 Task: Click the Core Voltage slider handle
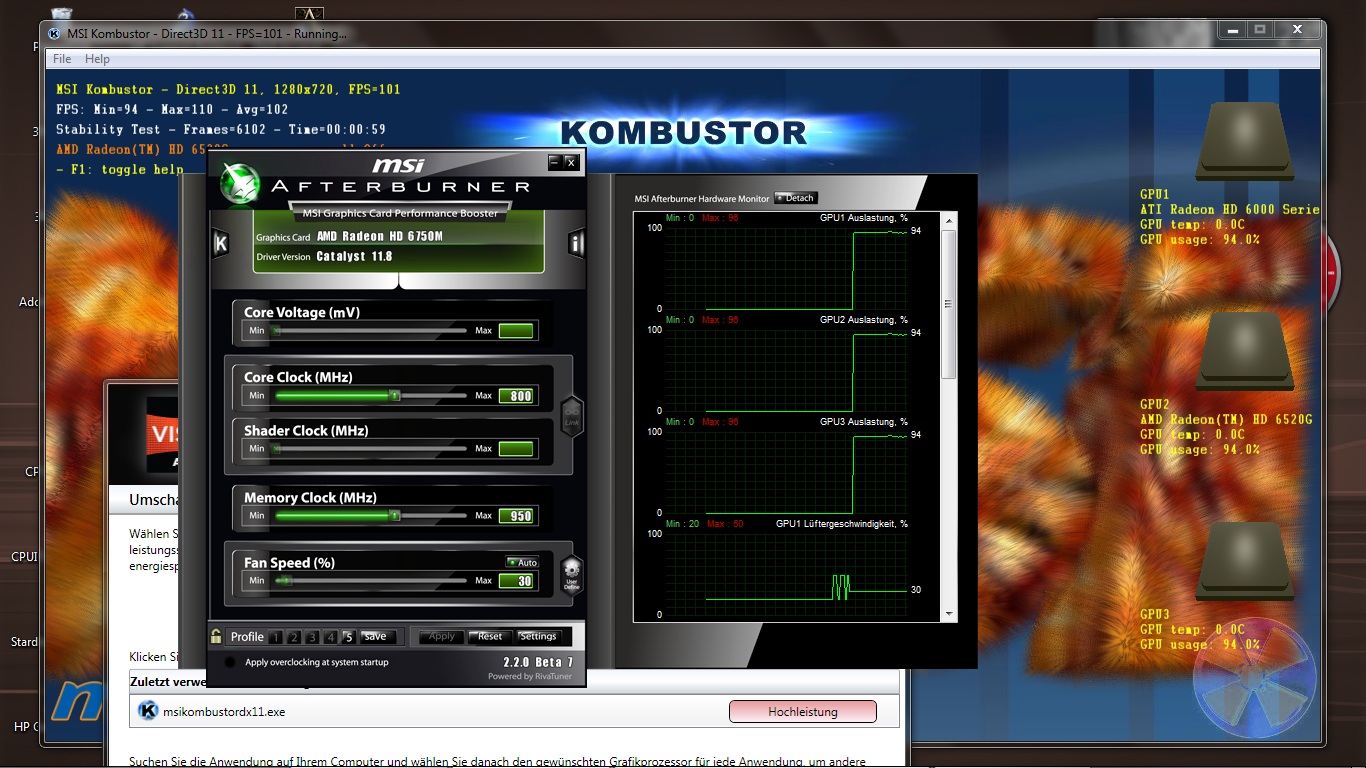coord(277,330)
